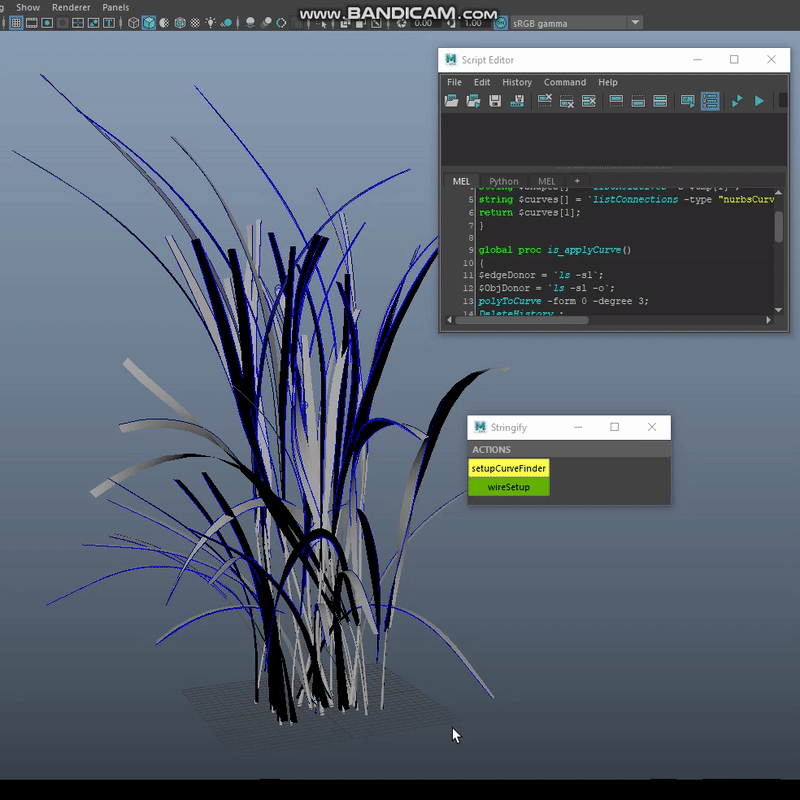
Task: Add a new script tab with plus
Action: point(577,181)
